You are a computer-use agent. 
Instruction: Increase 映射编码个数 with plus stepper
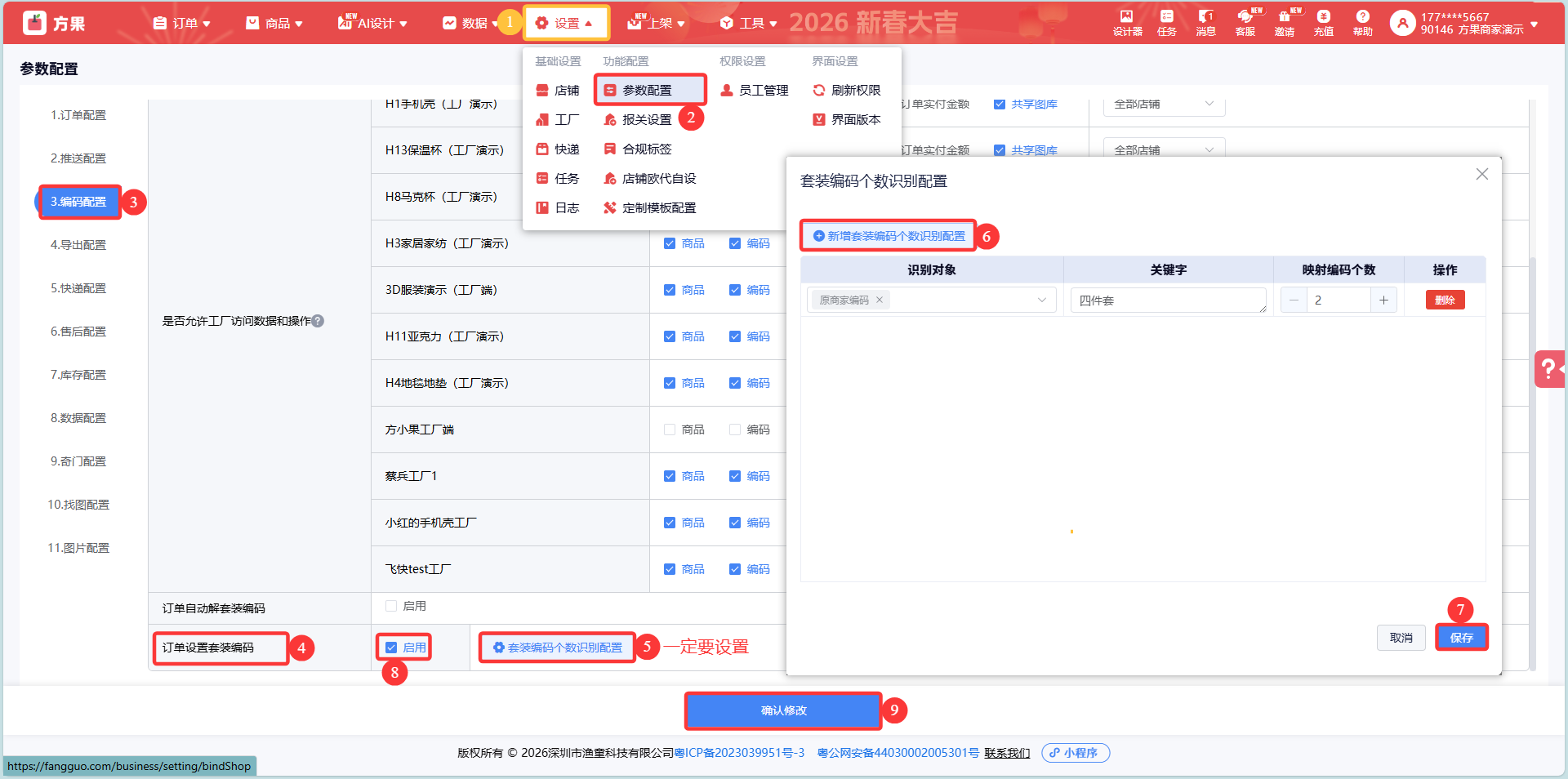tap(1383, 300)
